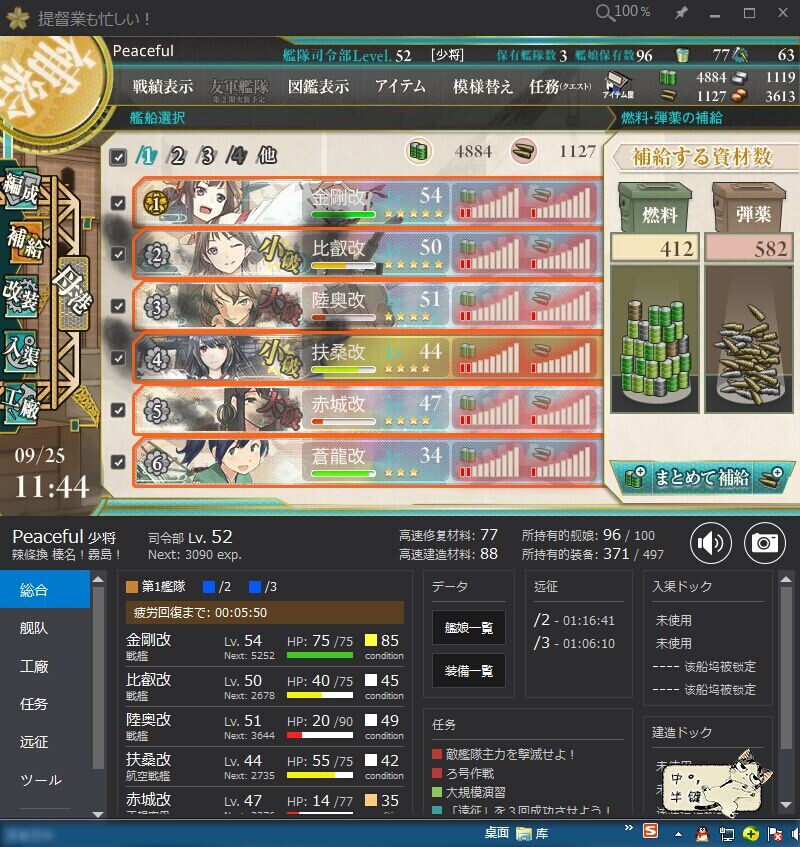Click the pin window icon in title bar

pos(681,13)
